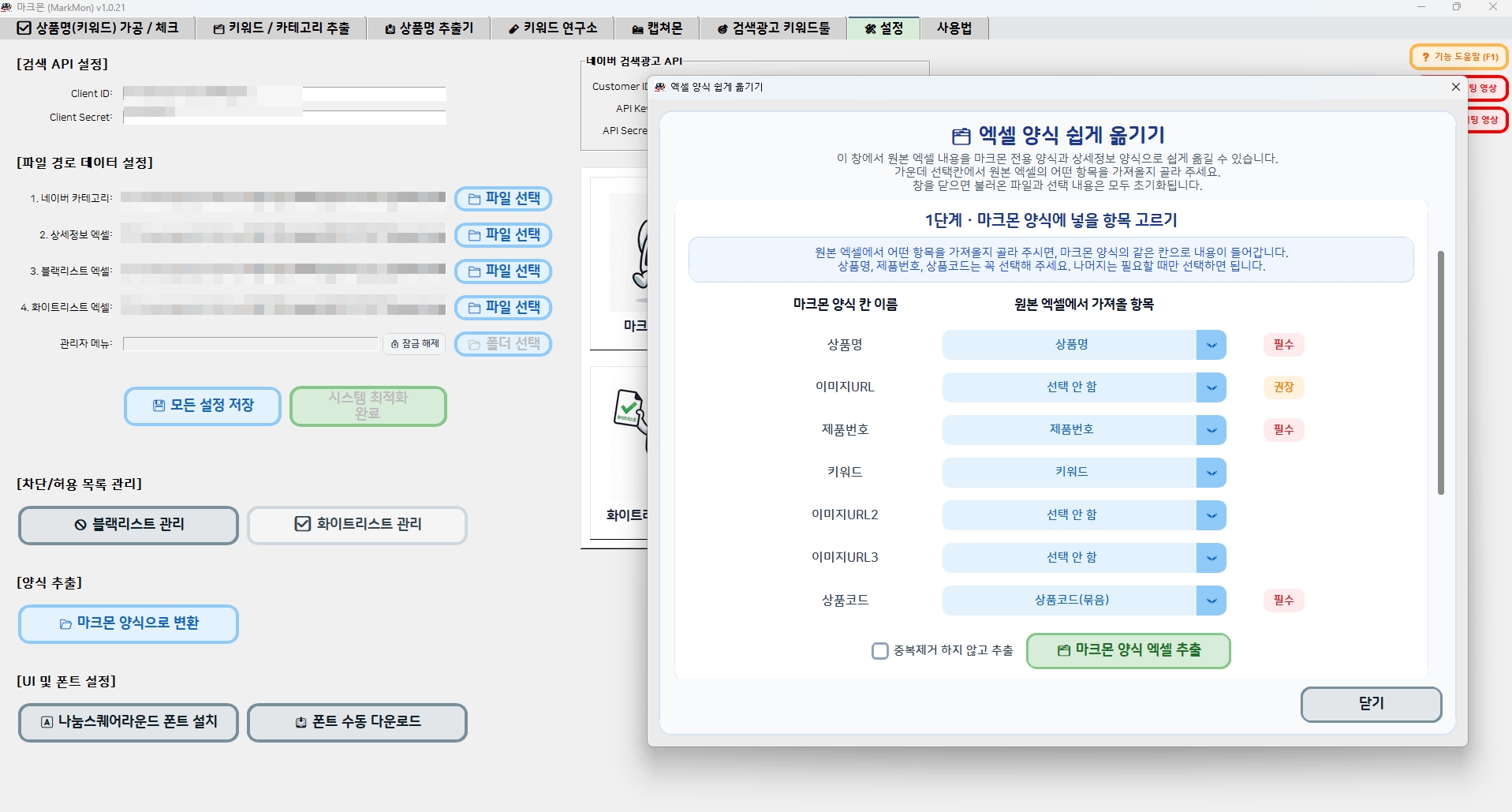Choose file for 4. 화이트리스트 엑셀

[503, 308]
